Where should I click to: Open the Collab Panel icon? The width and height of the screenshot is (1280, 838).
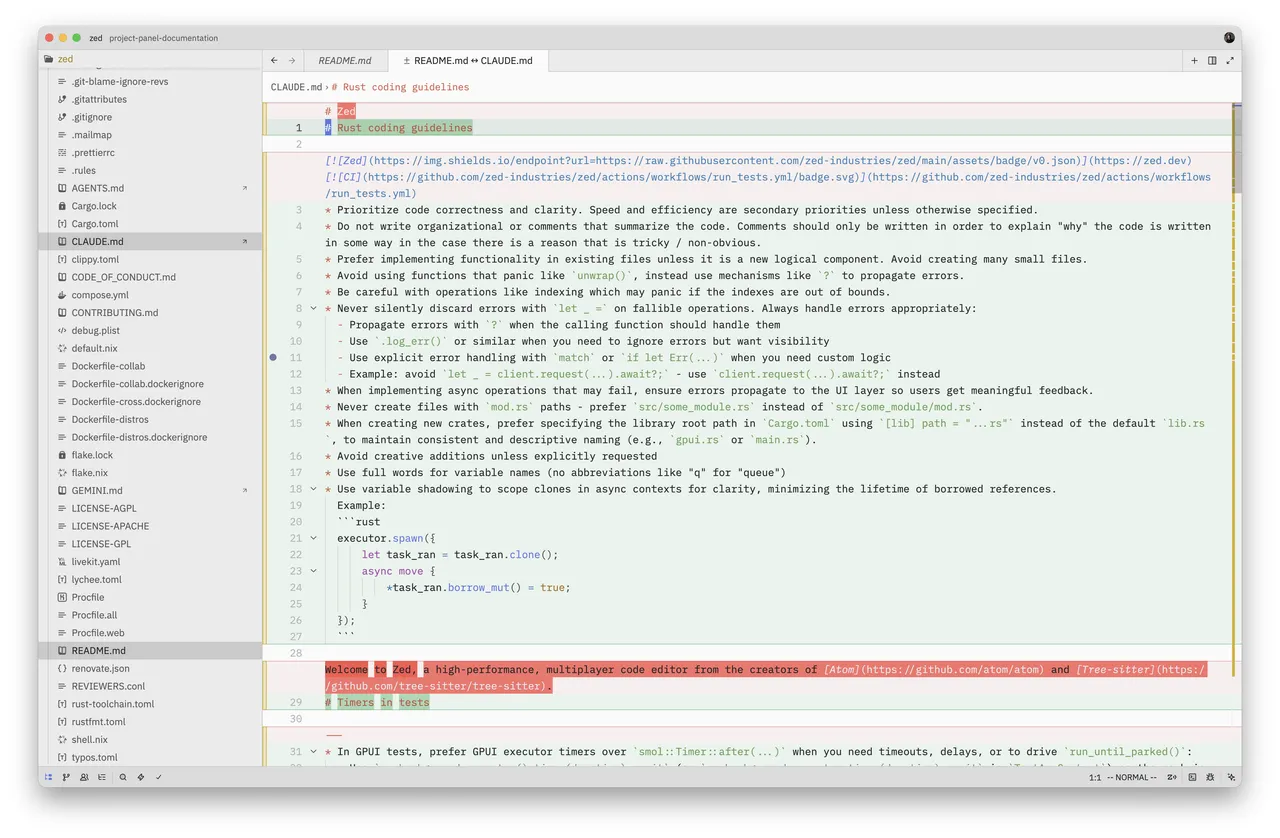[x=84, y=777]
